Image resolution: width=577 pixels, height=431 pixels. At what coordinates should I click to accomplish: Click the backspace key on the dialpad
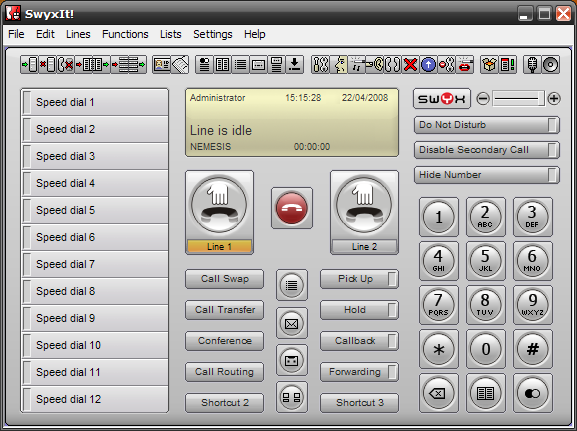(438, 393)
